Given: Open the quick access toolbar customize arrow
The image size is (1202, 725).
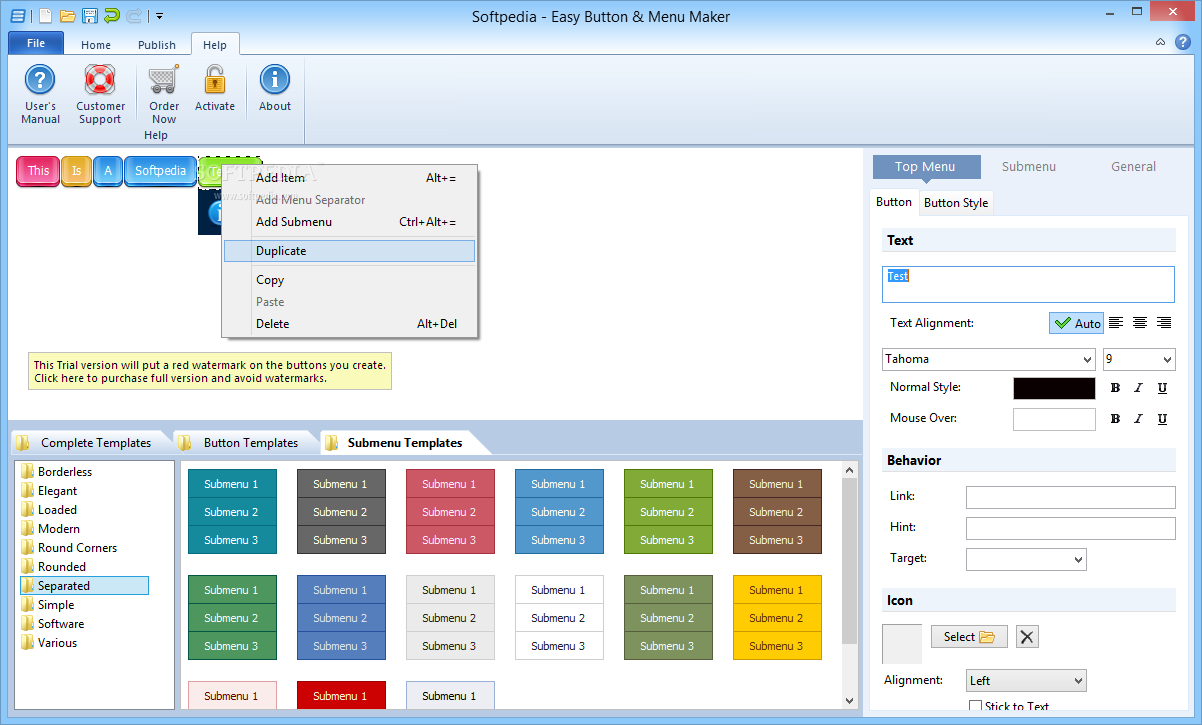Looking at the screenshot, I should coord(159,16).
